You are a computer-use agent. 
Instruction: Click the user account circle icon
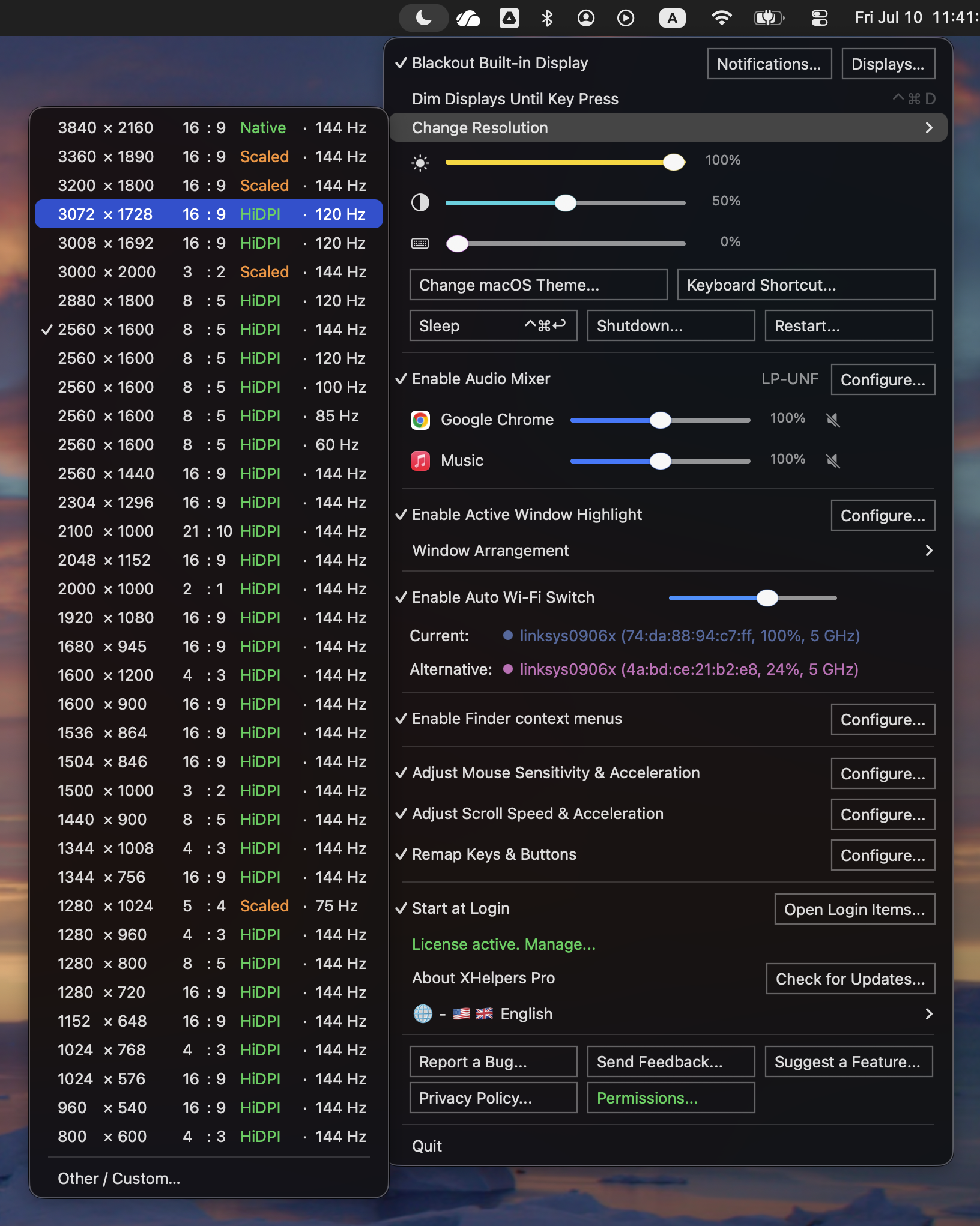point(586,18)
